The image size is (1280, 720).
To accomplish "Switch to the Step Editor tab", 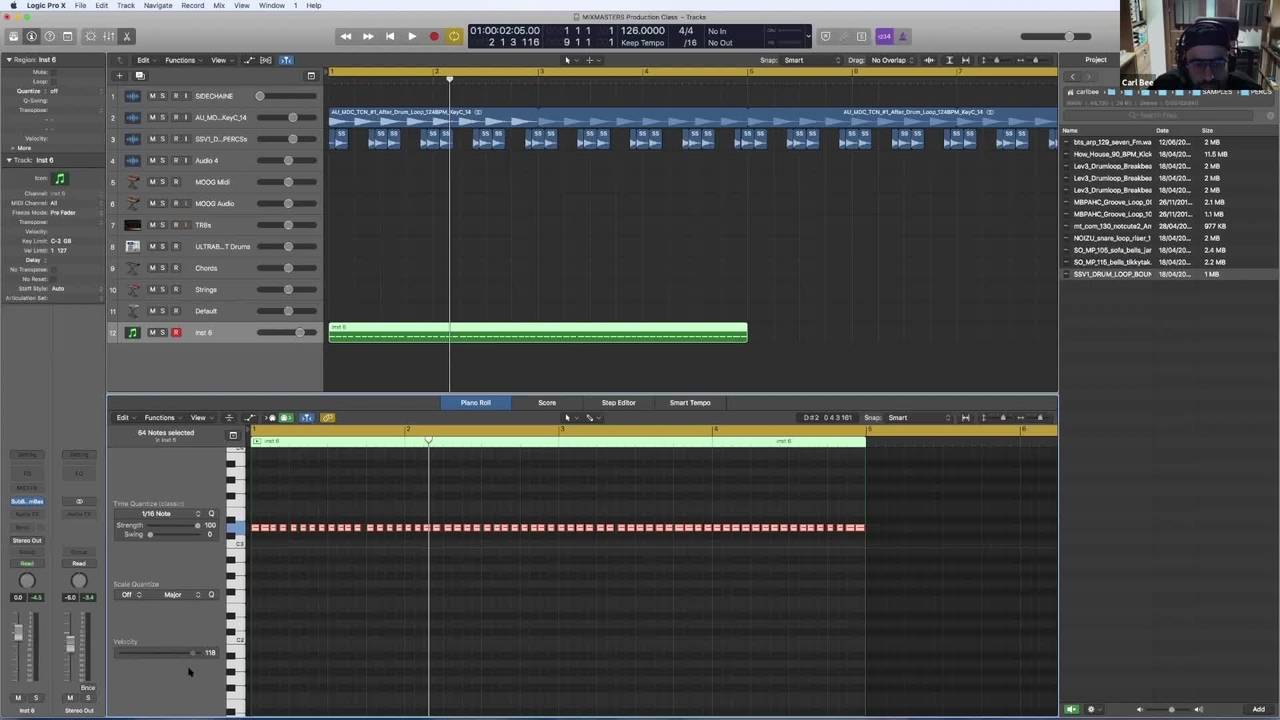I will pyautogui.click(x=618, y=403).
